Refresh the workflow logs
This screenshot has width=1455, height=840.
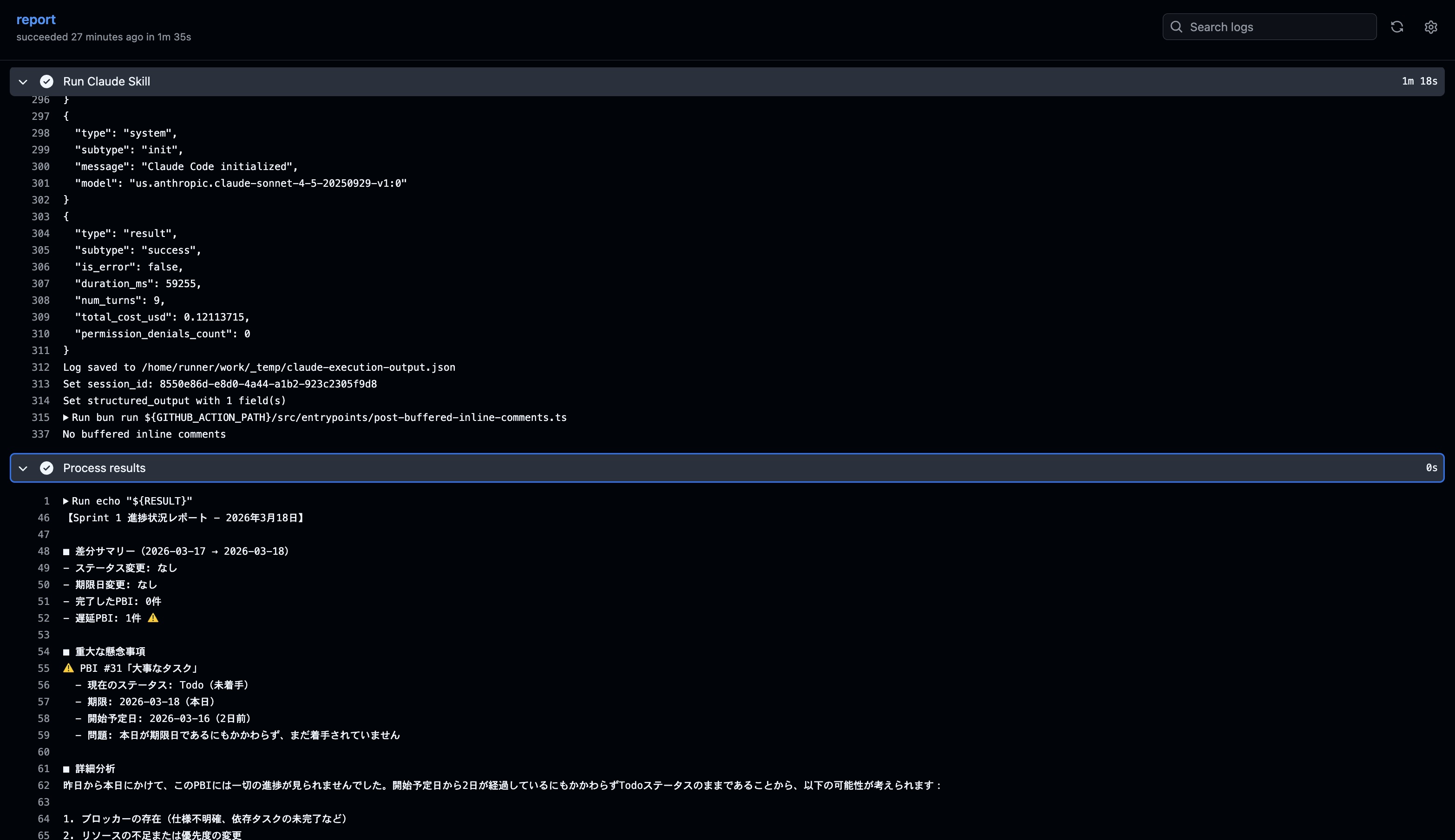pyautogui.click(x=1397, y=26)
